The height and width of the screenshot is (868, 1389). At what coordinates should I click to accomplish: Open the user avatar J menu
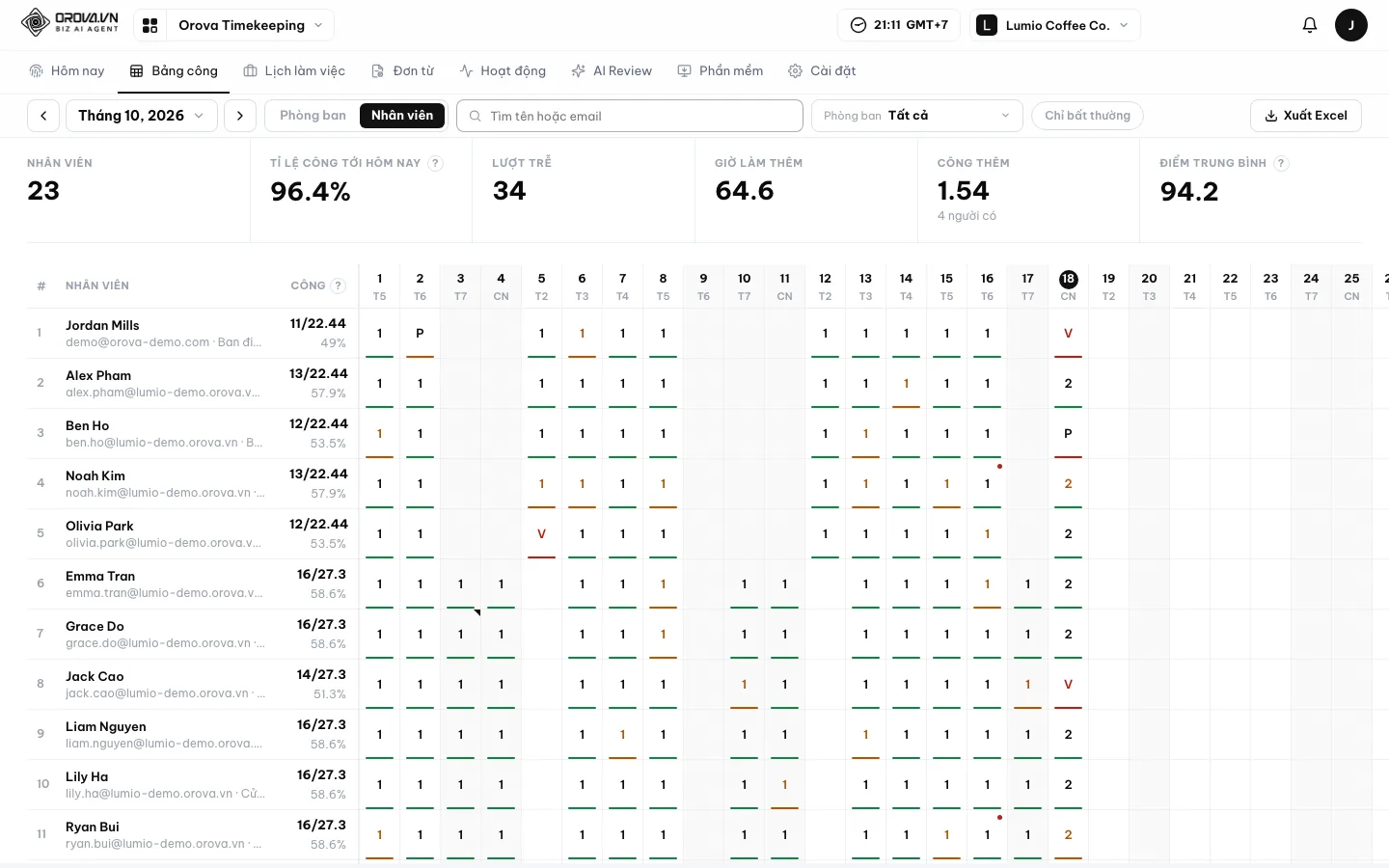pyautogui.click(x=1350, y=25)
